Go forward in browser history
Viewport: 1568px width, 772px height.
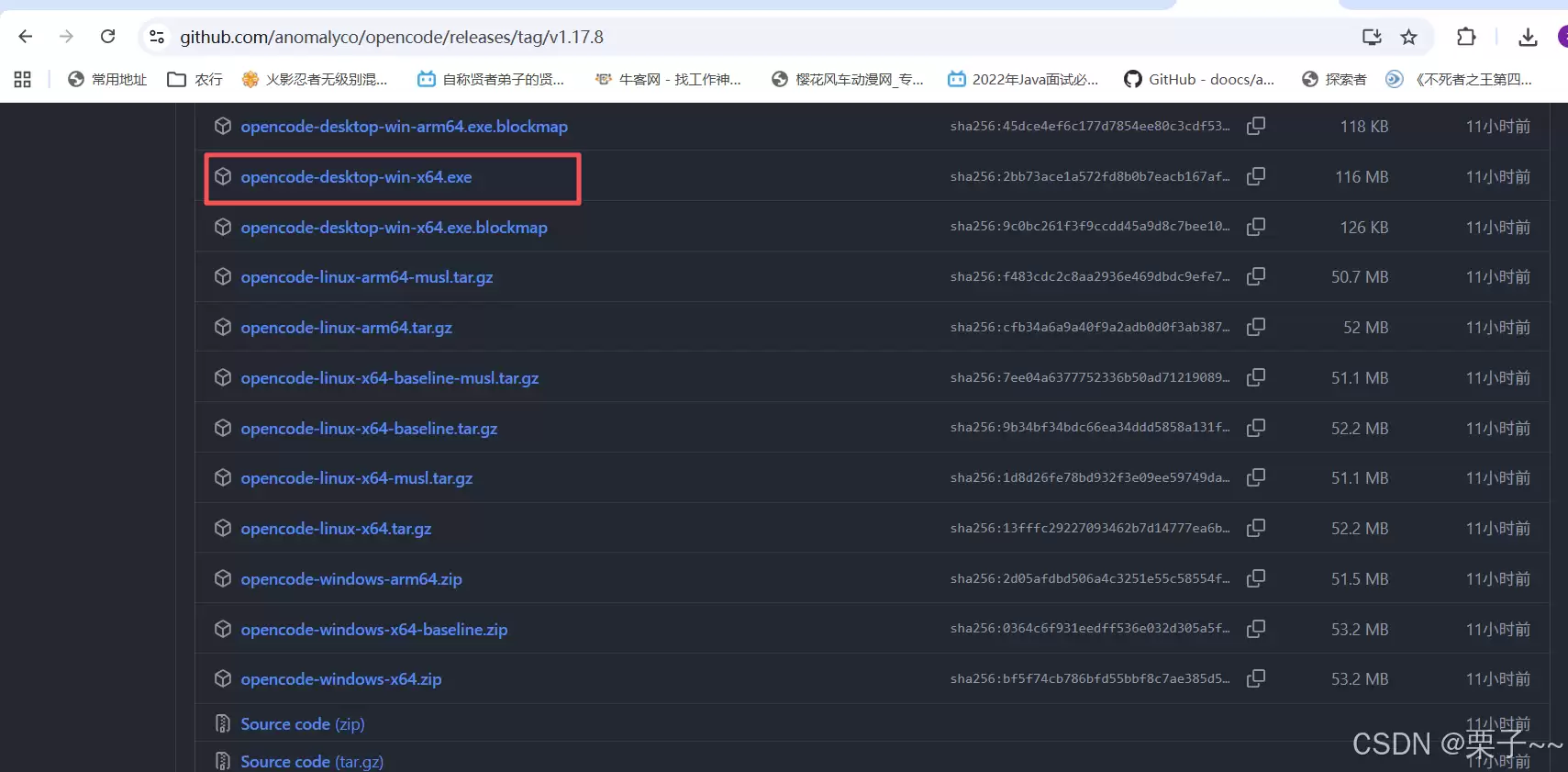[66, 37]
